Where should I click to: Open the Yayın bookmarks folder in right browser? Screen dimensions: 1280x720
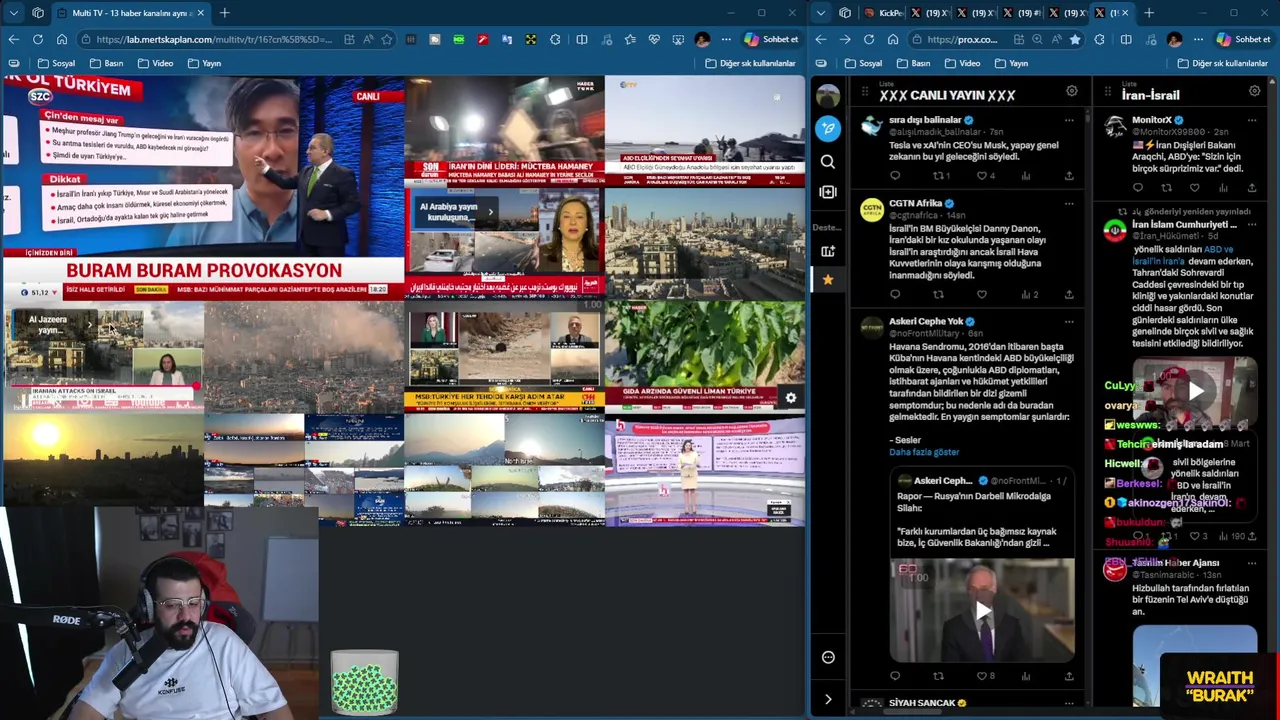(1010, 63)
